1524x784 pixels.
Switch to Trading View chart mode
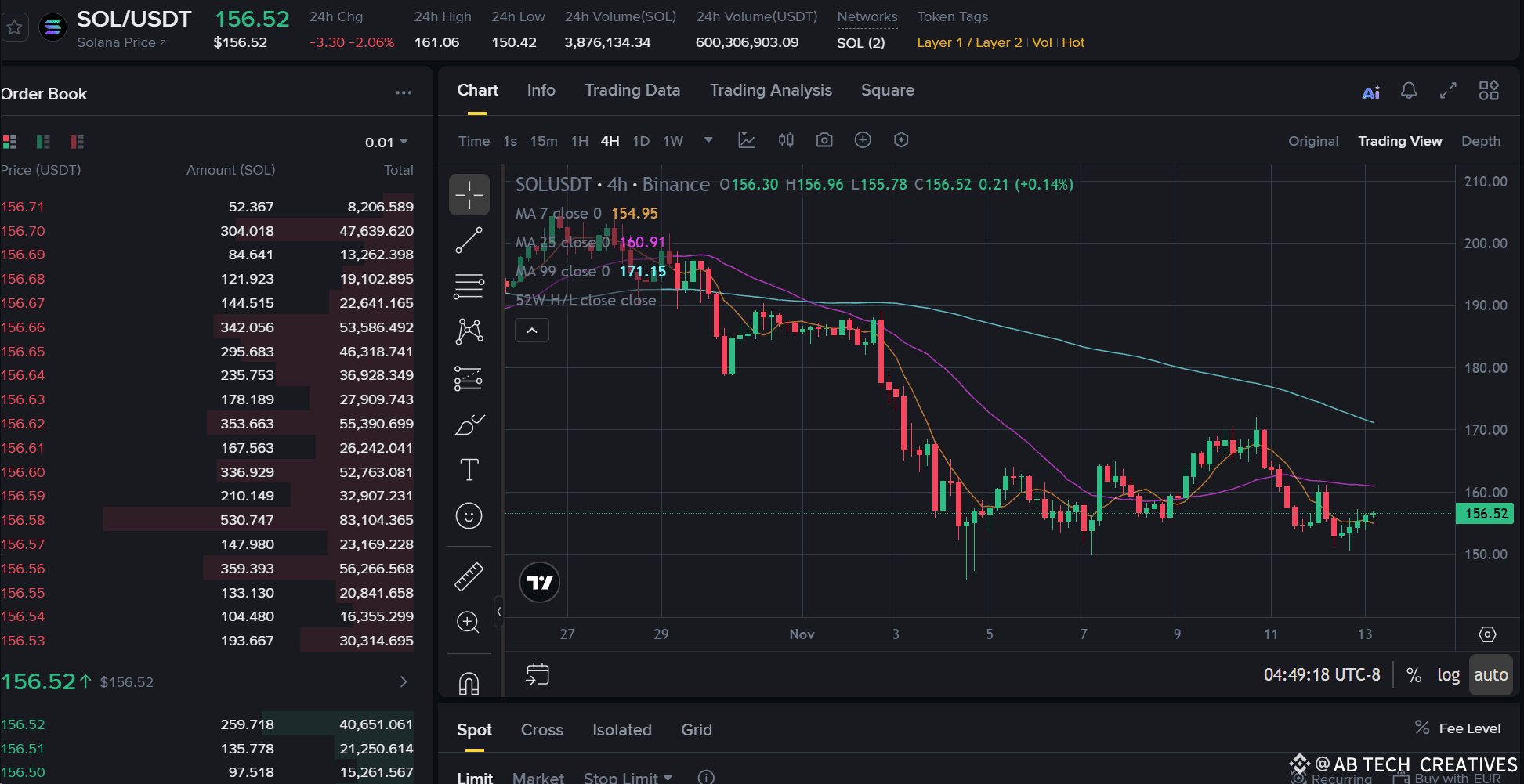coord(1399,141)
